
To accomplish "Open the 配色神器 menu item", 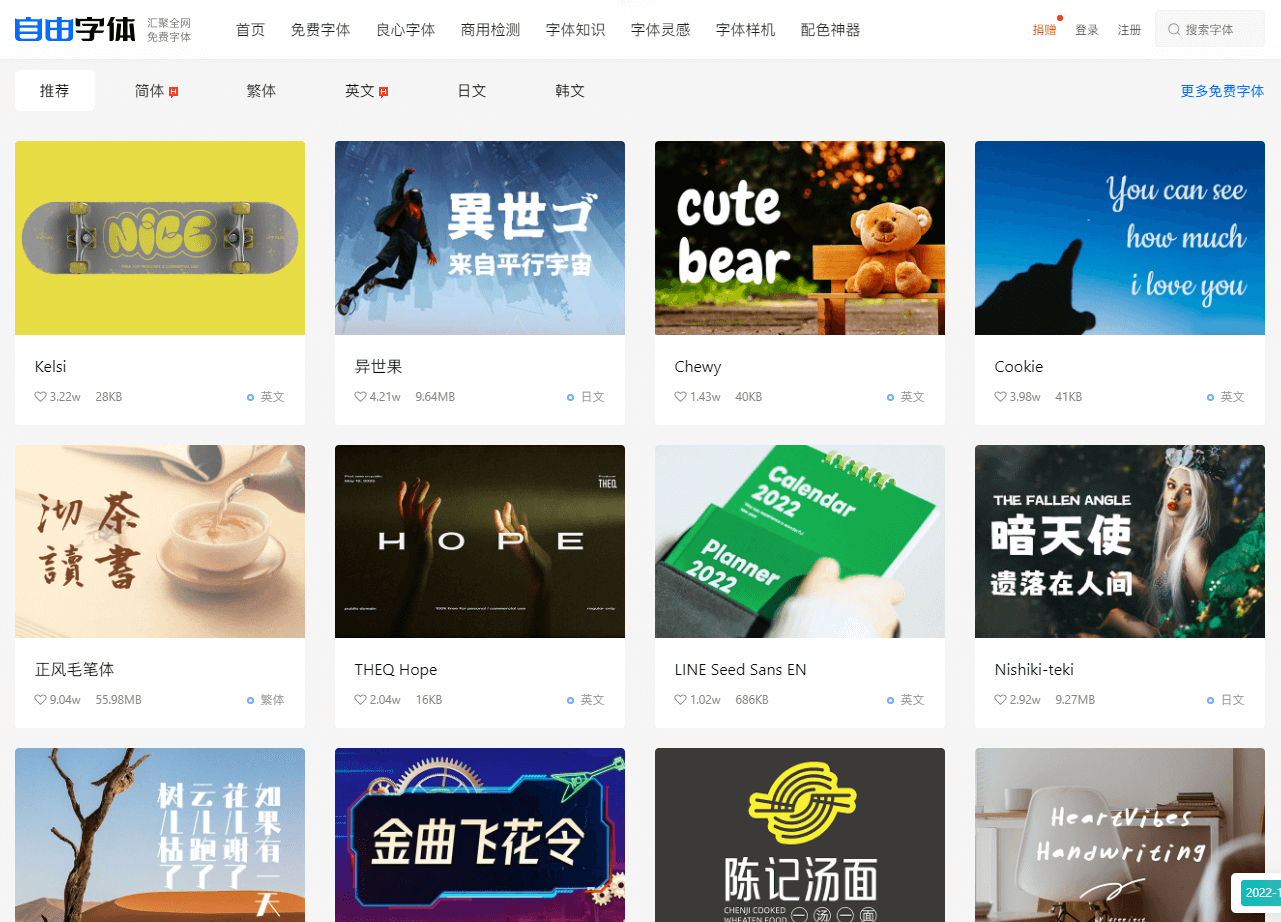I will pos(830,30).
